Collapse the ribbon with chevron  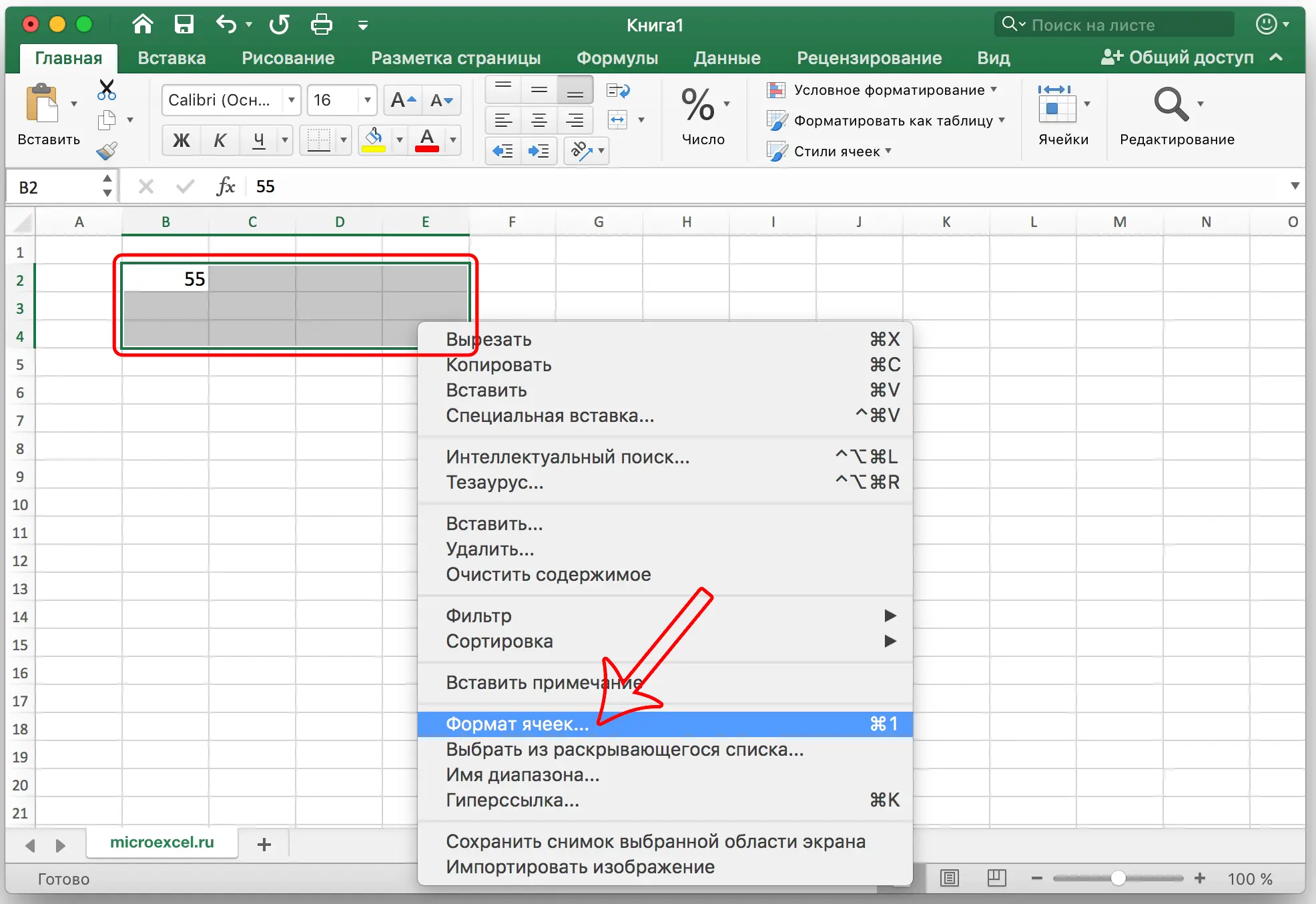click(x=1276, y=57)
